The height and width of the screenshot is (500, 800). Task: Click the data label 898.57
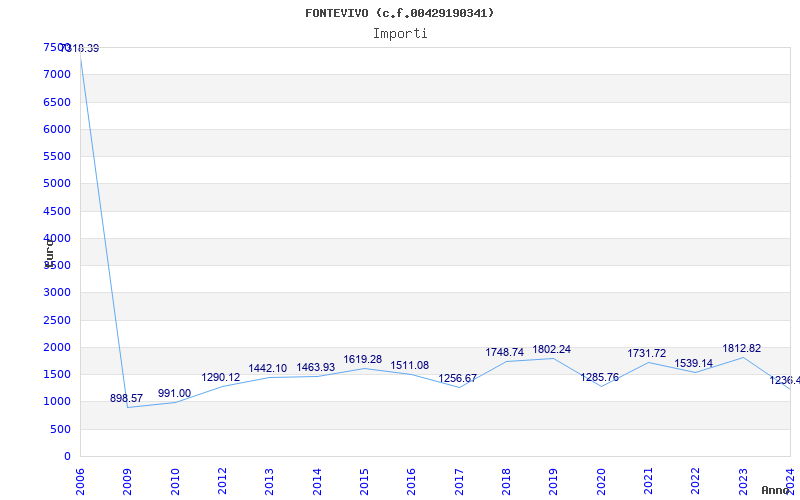[x=127, y=398]
